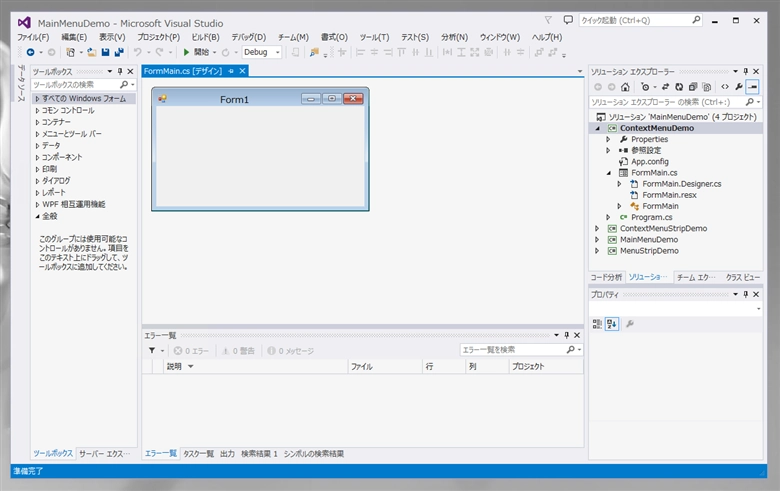Viewport: 780px width, 491px height.
Task: Expand the MenuStripDemo project arrow
Action: pos(597,251)
